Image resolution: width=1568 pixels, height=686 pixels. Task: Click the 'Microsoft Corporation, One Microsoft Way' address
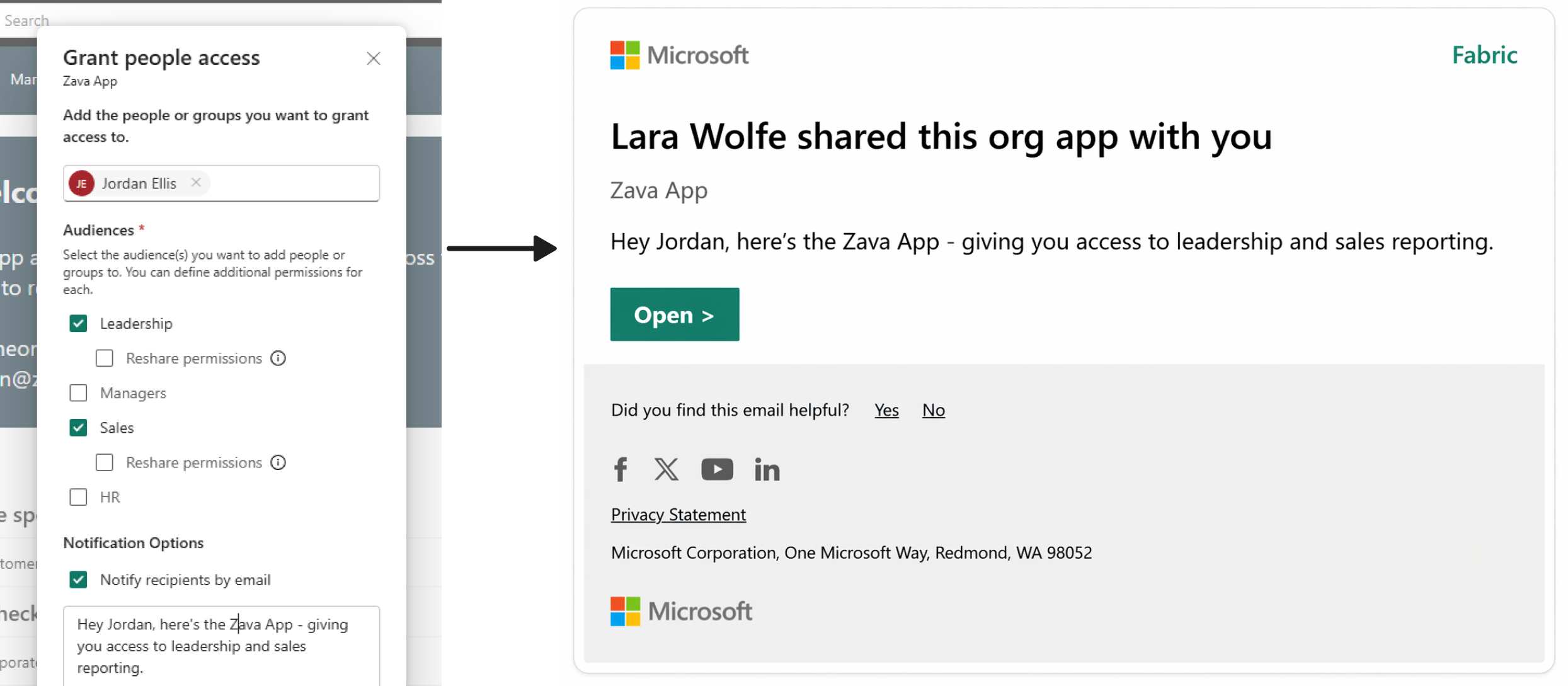851,552
